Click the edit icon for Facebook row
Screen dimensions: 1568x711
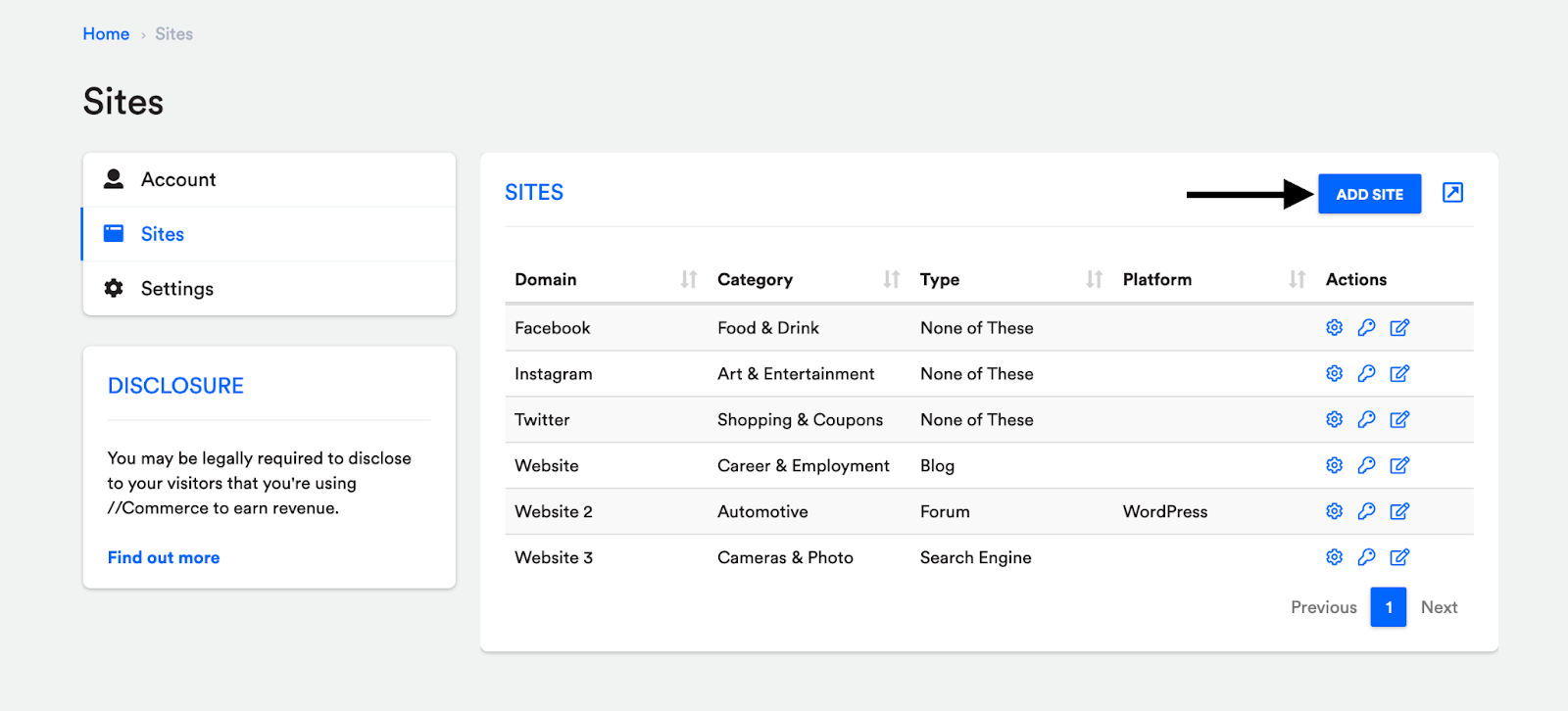pyautogui.click(x=1399, y=328)
